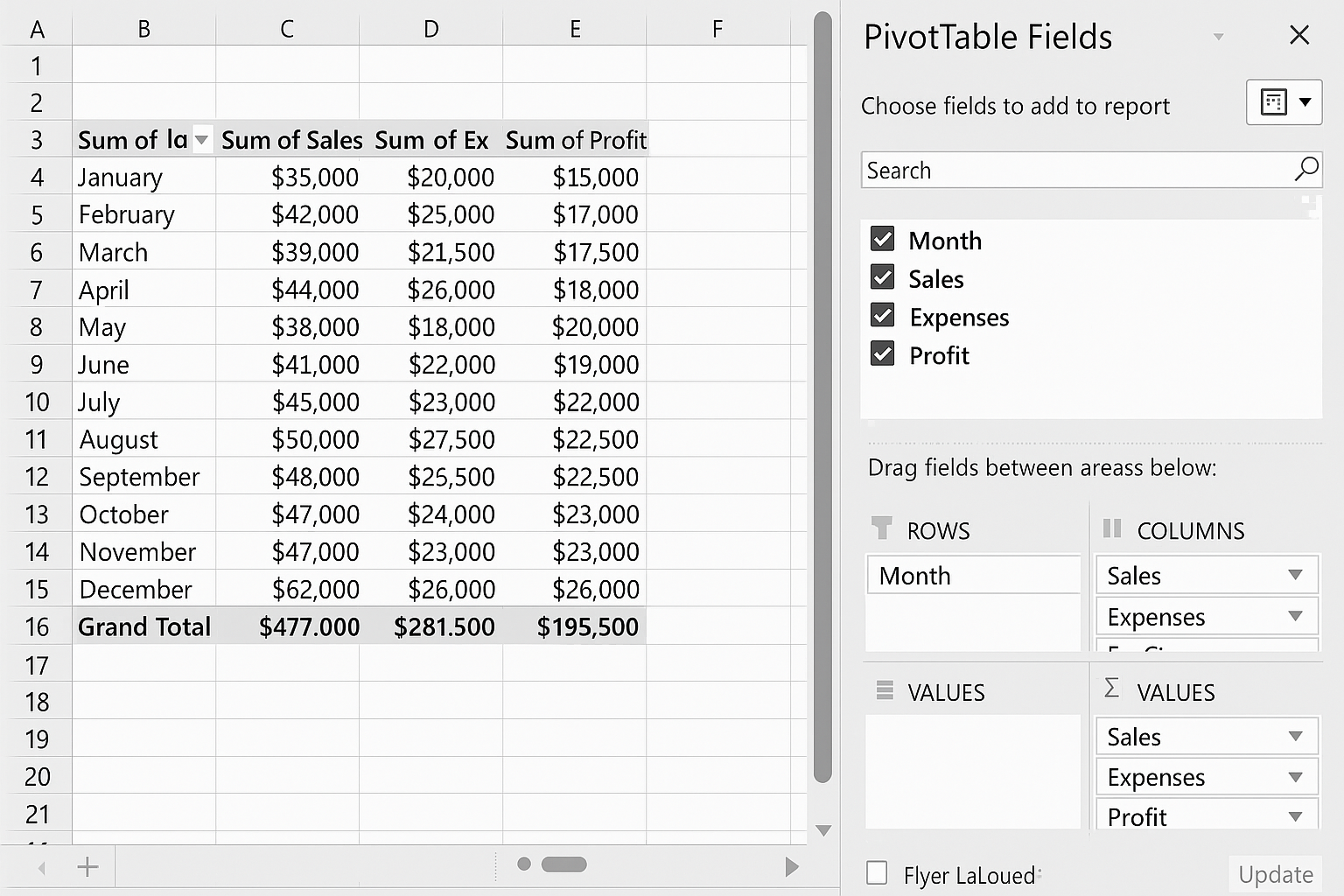
Task: Click the sigma icon beside VALUES
Action: 1111,688
